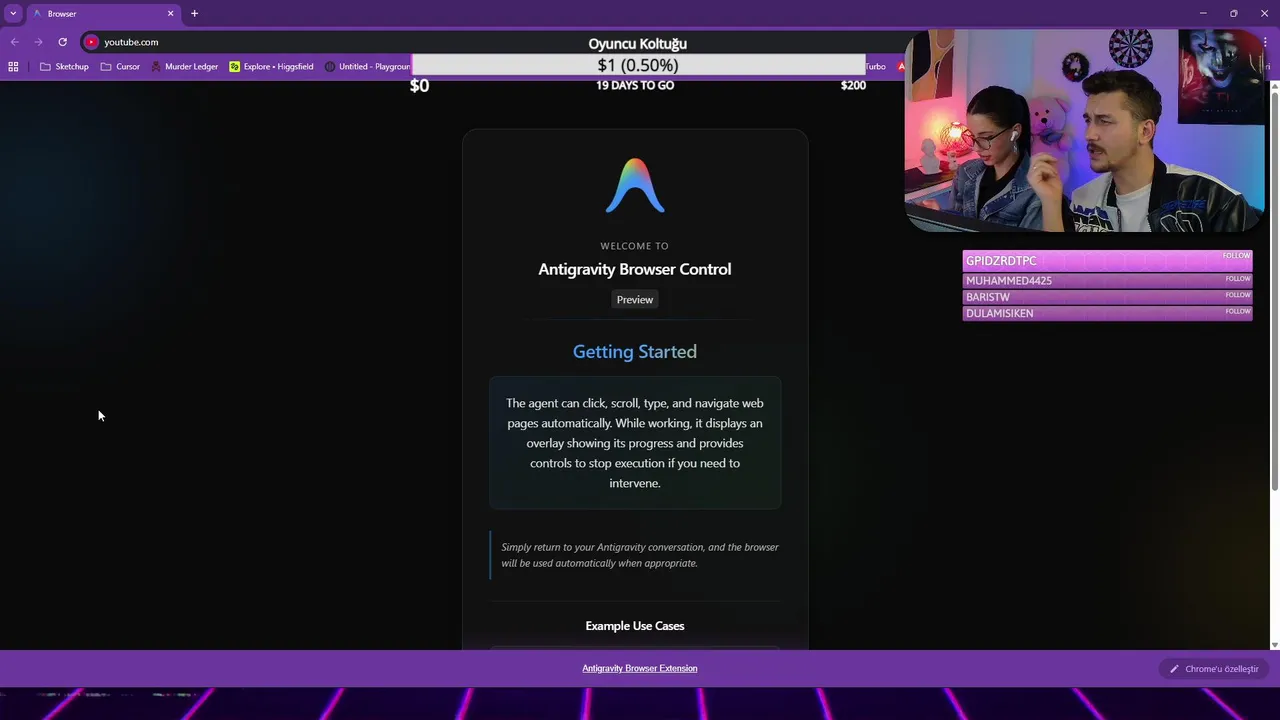Open a new tab with plus button

[x=194, y=14]
